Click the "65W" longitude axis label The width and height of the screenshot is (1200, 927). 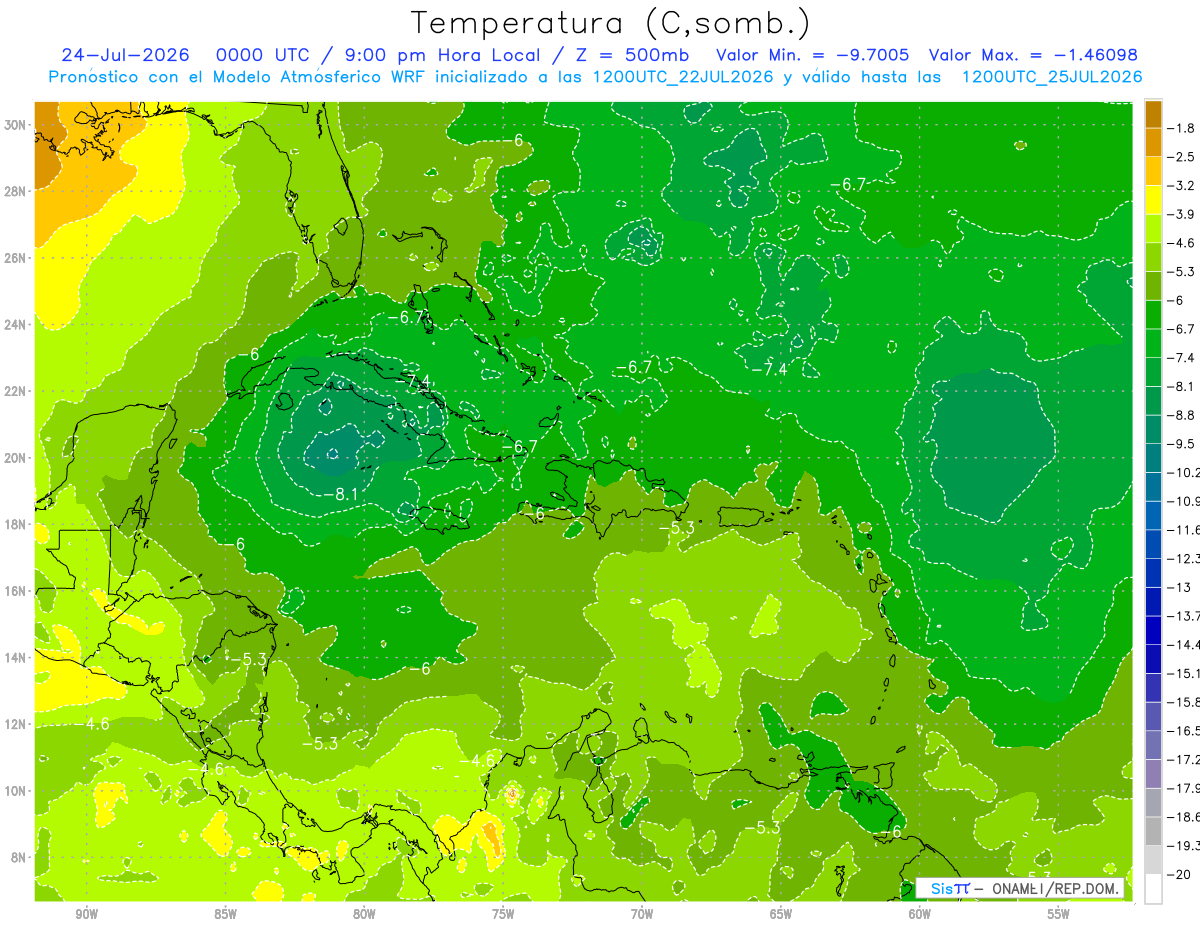[x=781, y=914]
